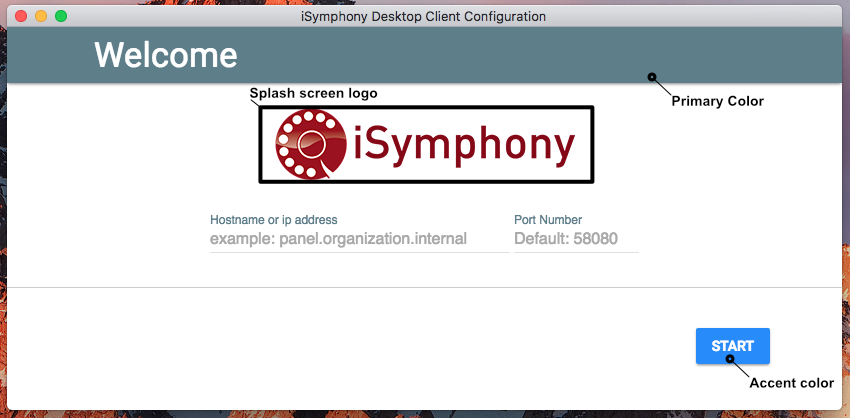
Task: Click the iSymphony splash screen logo
Action: click(426, 144)
